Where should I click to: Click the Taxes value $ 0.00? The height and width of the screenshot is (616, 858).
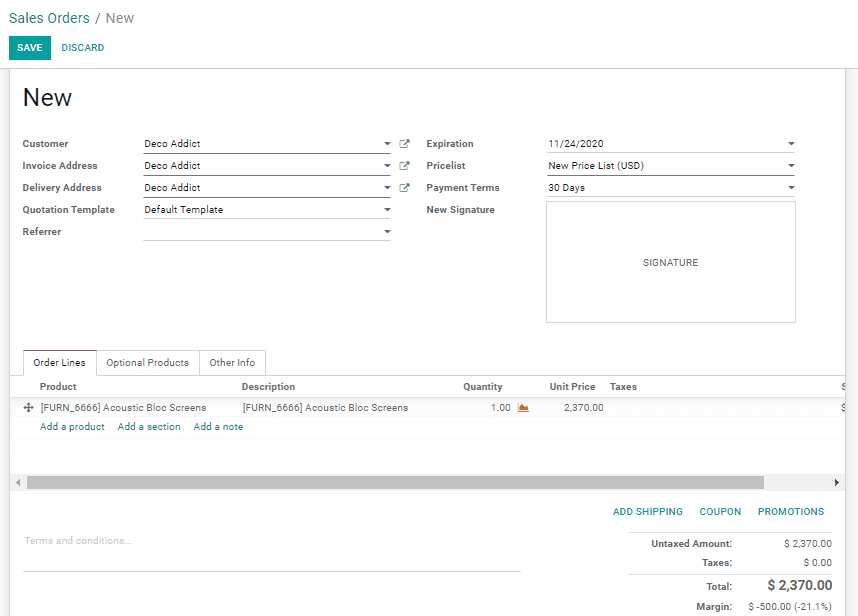(818, 563)
